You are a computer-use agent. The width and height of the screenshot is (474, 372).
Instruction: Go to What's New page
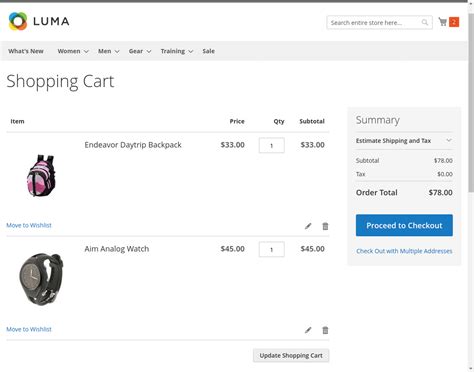(26, 51)
